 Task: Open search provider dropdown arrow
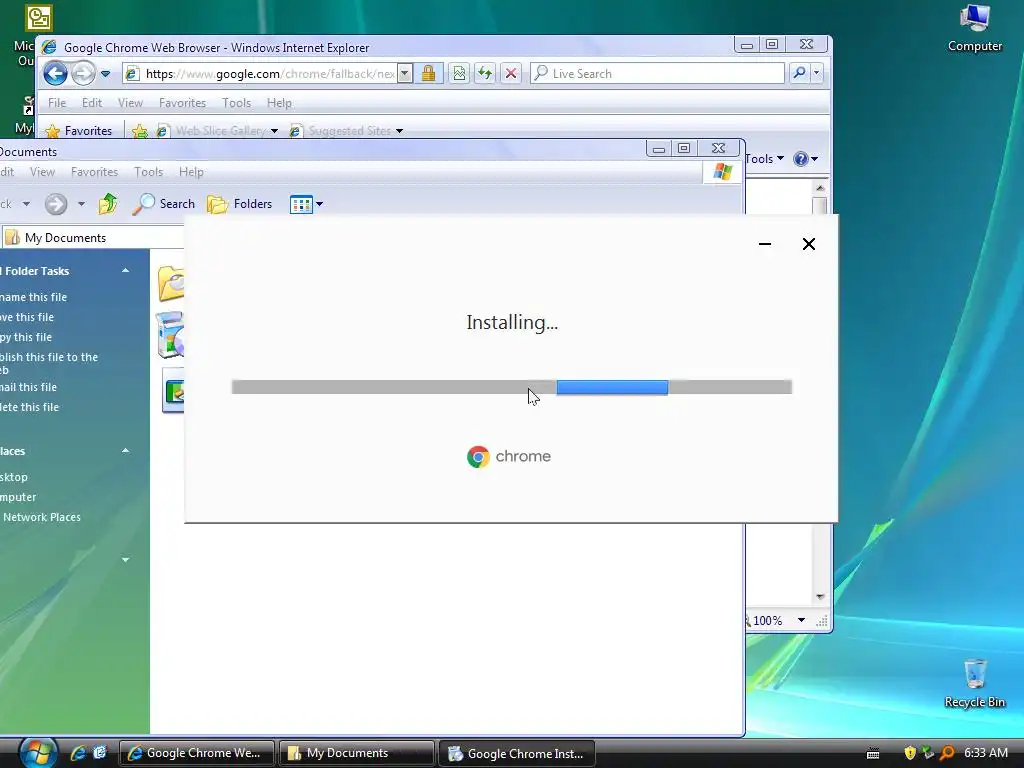click(816, 73)
